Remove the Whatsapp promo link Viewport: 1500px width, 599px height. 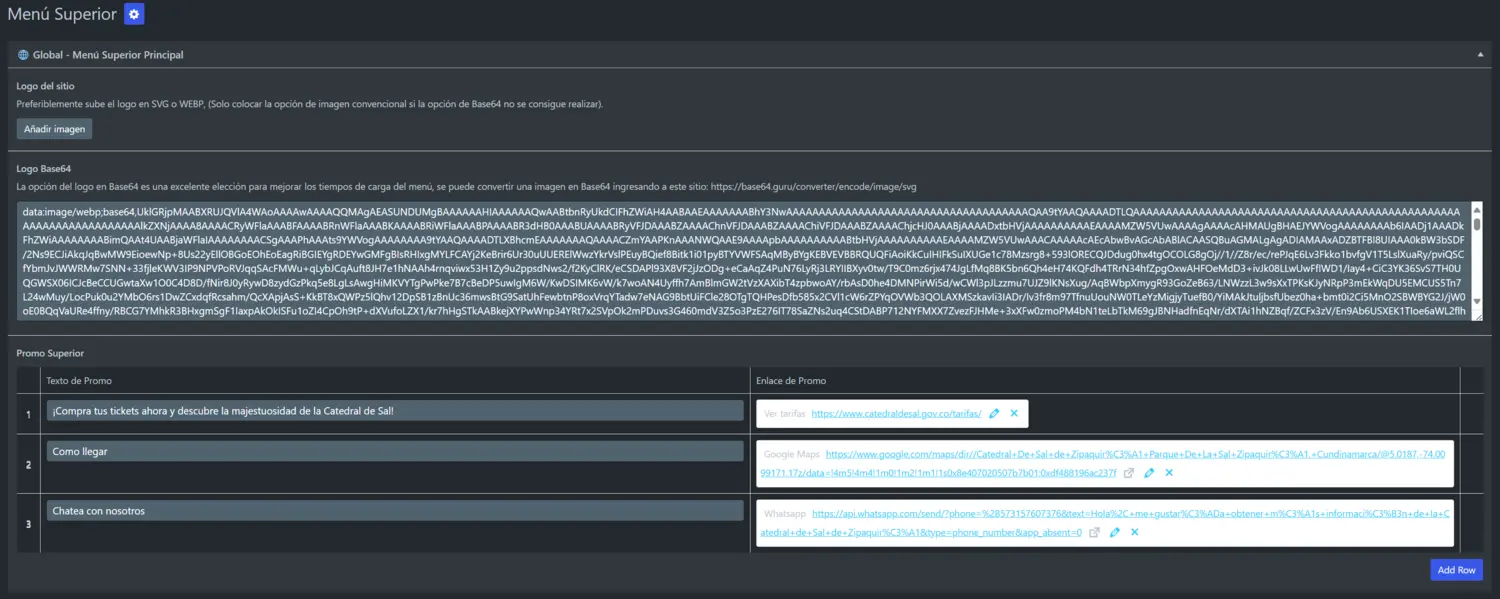(1134, 533)
